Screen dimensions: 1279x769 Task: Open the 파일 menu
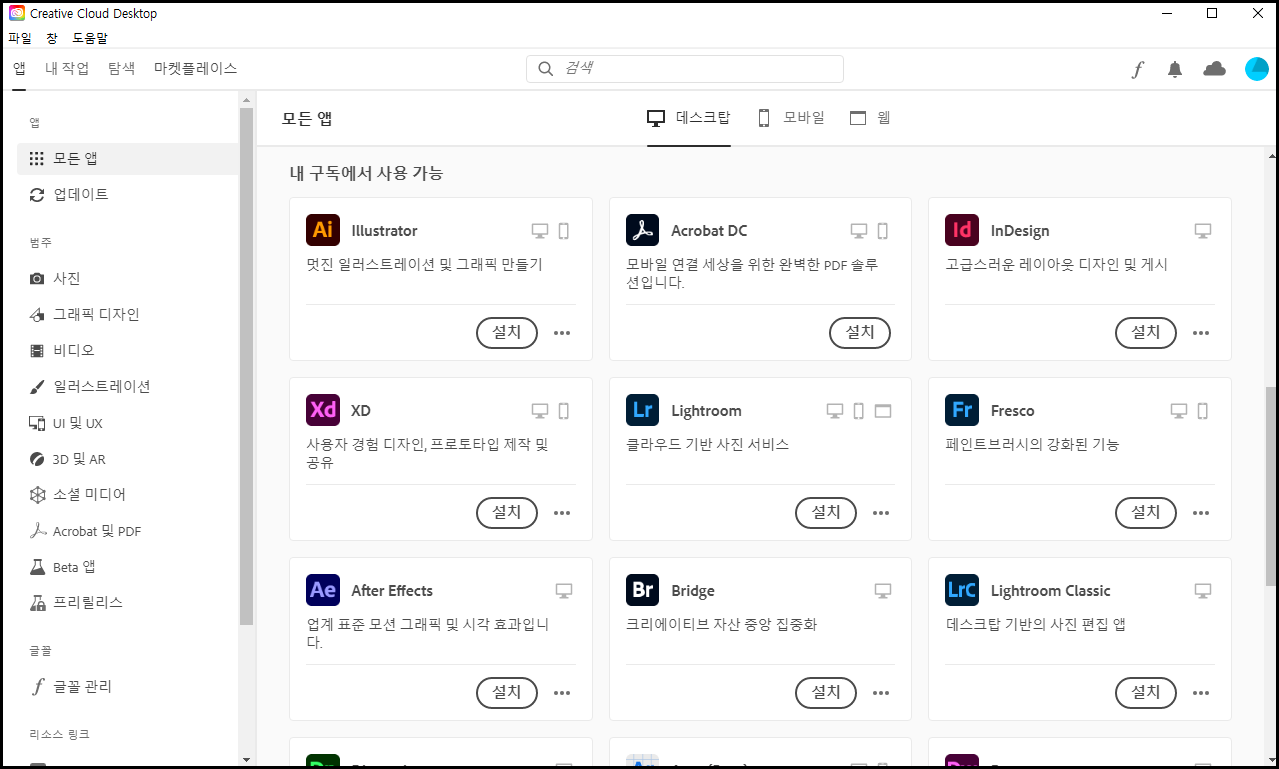pyautogui.click(x=20, y=38)
